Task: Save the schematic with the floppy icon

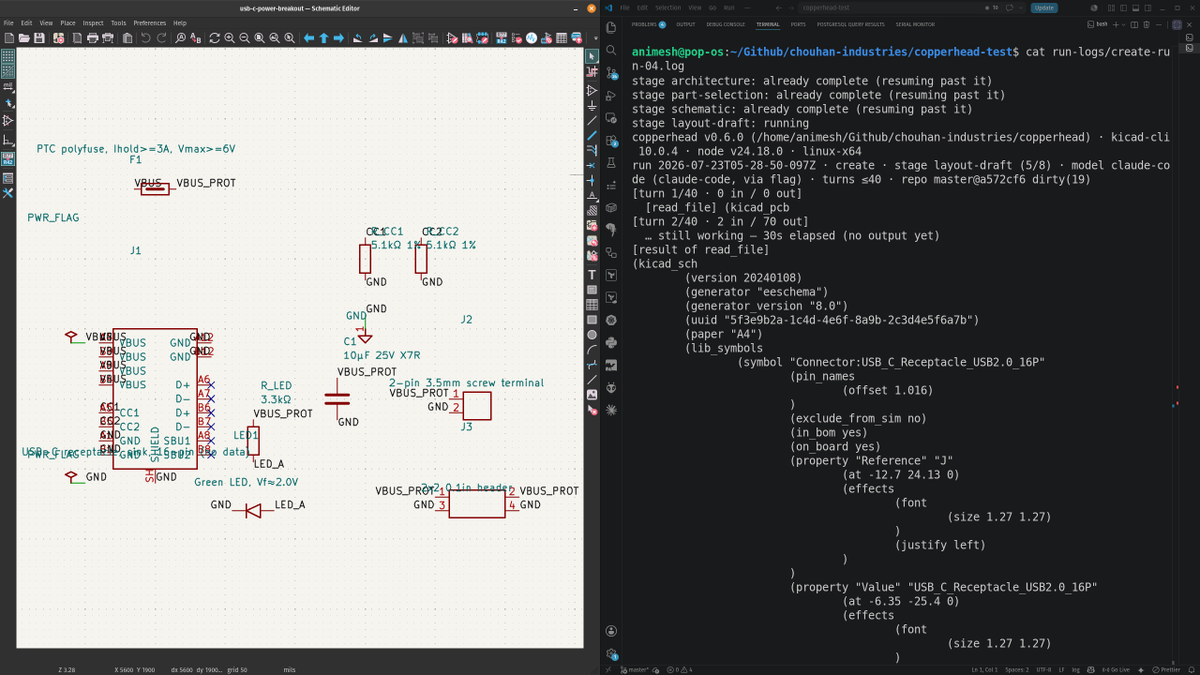Action: 39,38
